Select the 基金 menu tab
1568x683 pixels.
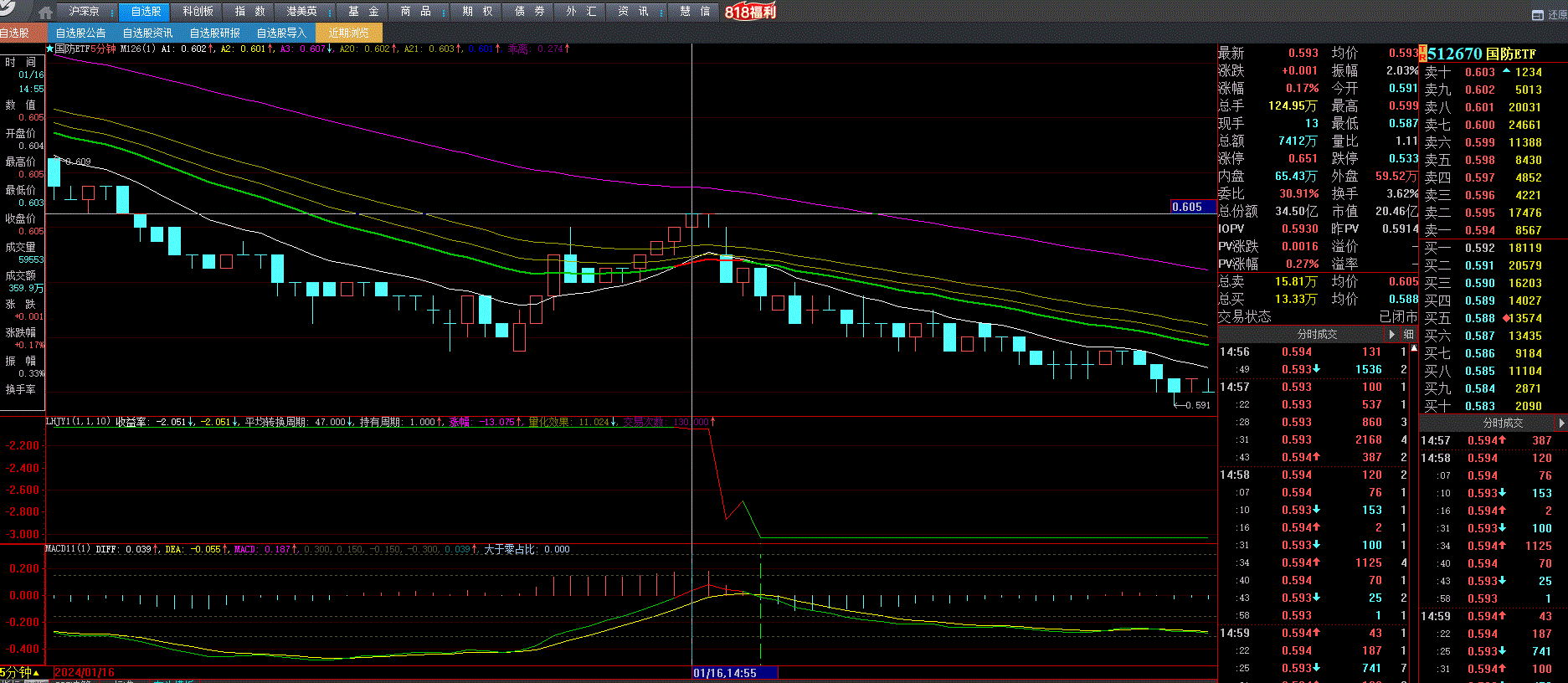click(363, 12)
